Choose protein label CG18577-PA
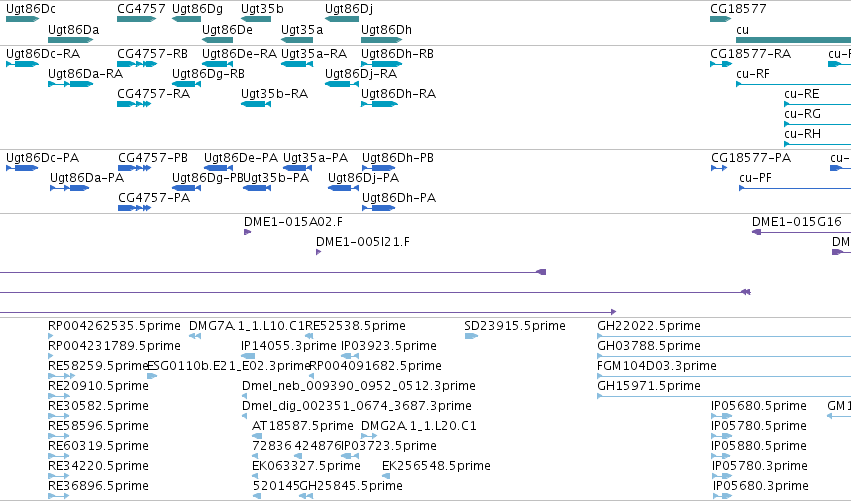The height and width of the screenshot is (501, 851). tap(751, 158)
